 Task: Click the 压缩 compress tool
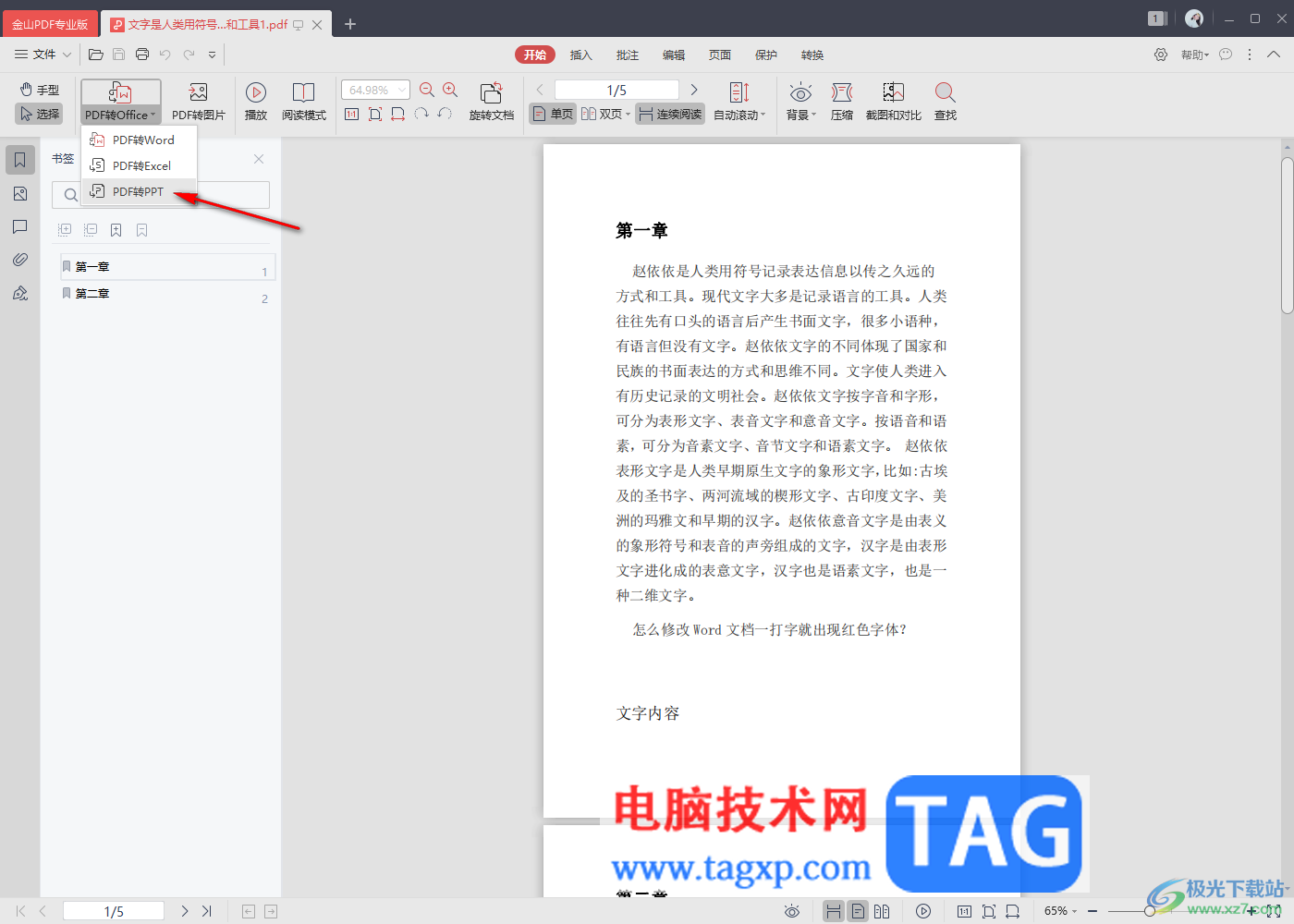click(842, 102)
